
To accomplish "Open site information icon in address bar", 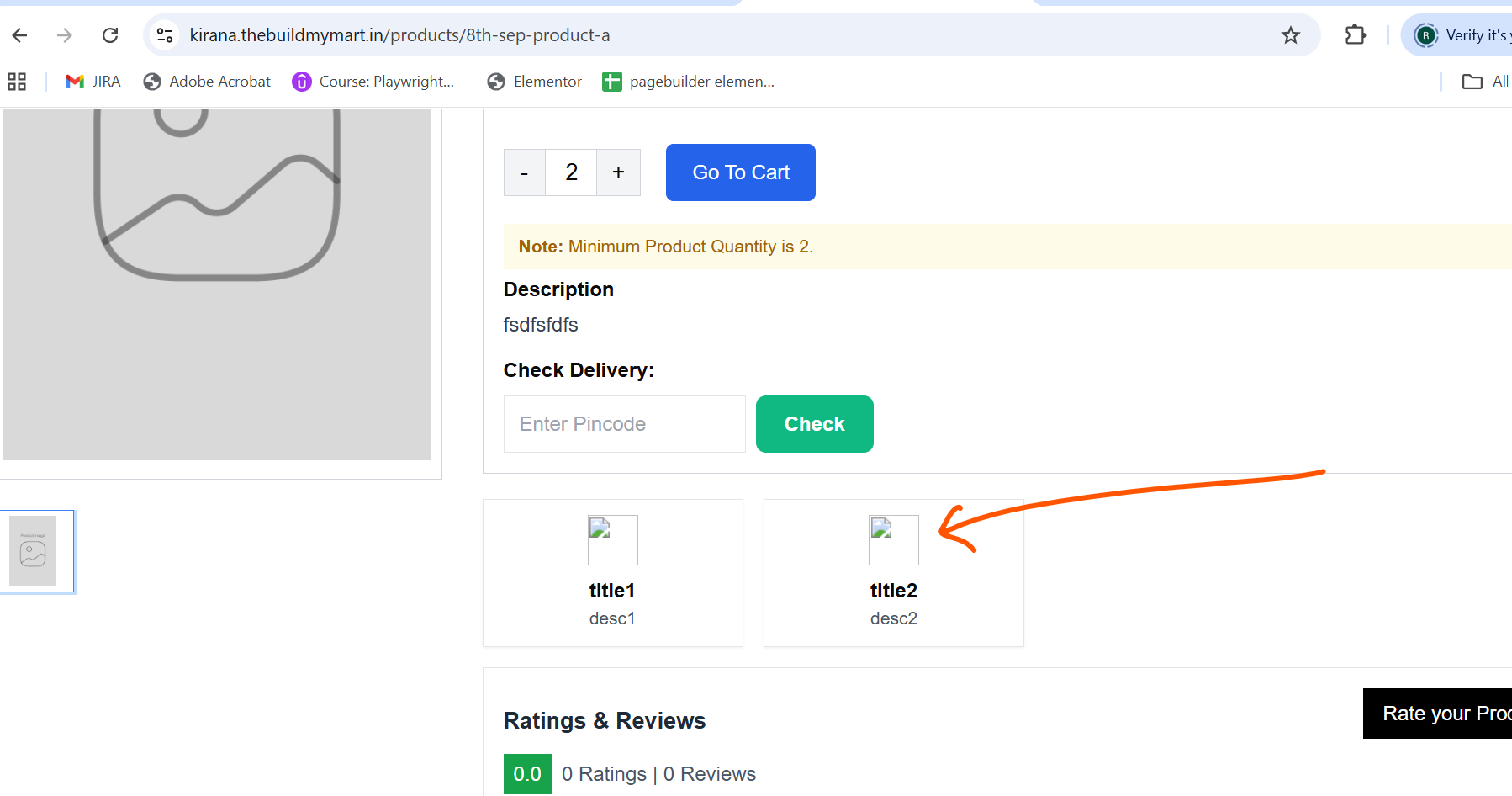I will coord(165,35).
